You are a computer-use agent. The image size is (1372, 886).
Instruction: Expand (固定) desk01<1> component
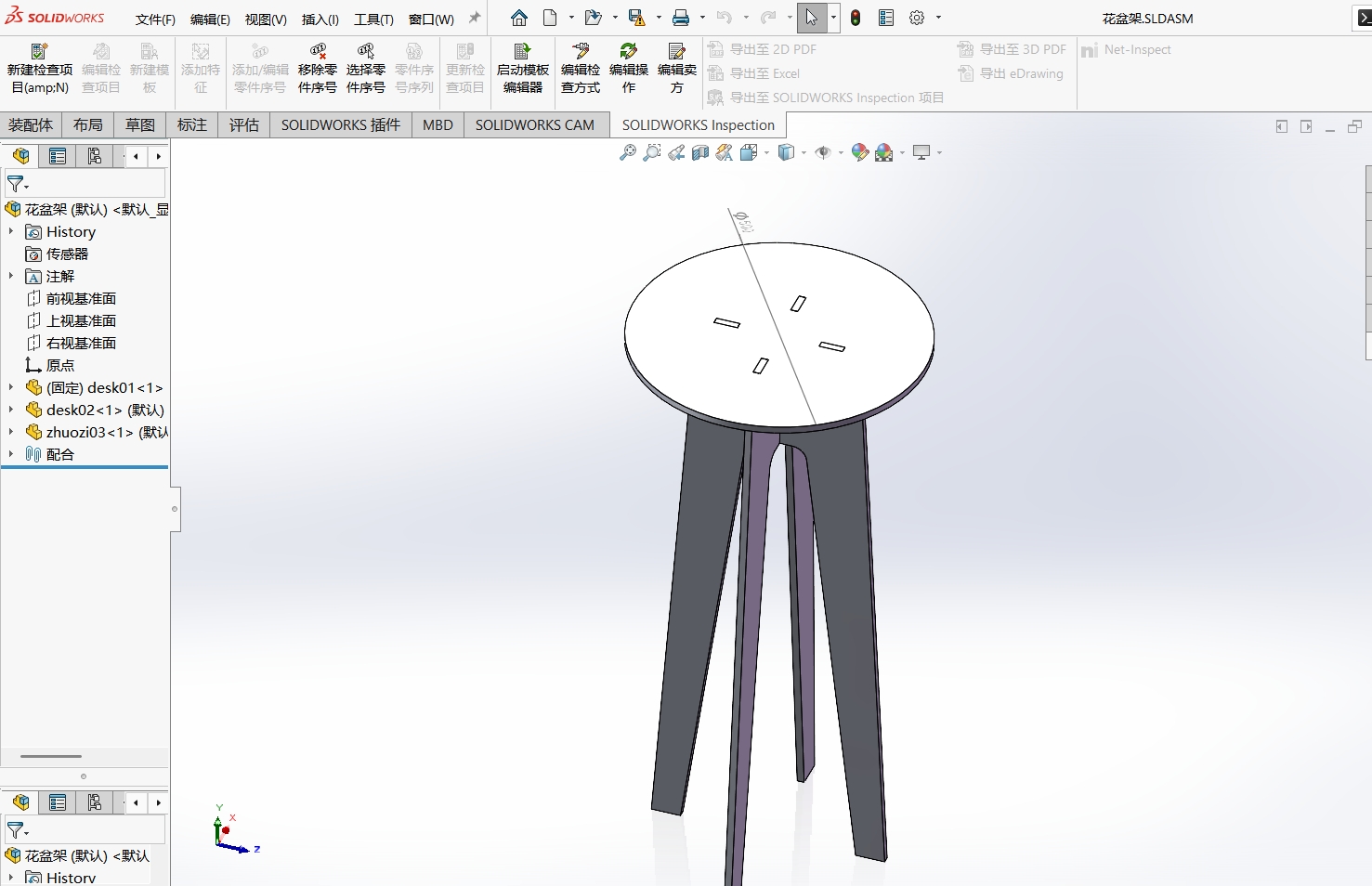(11, 387)
